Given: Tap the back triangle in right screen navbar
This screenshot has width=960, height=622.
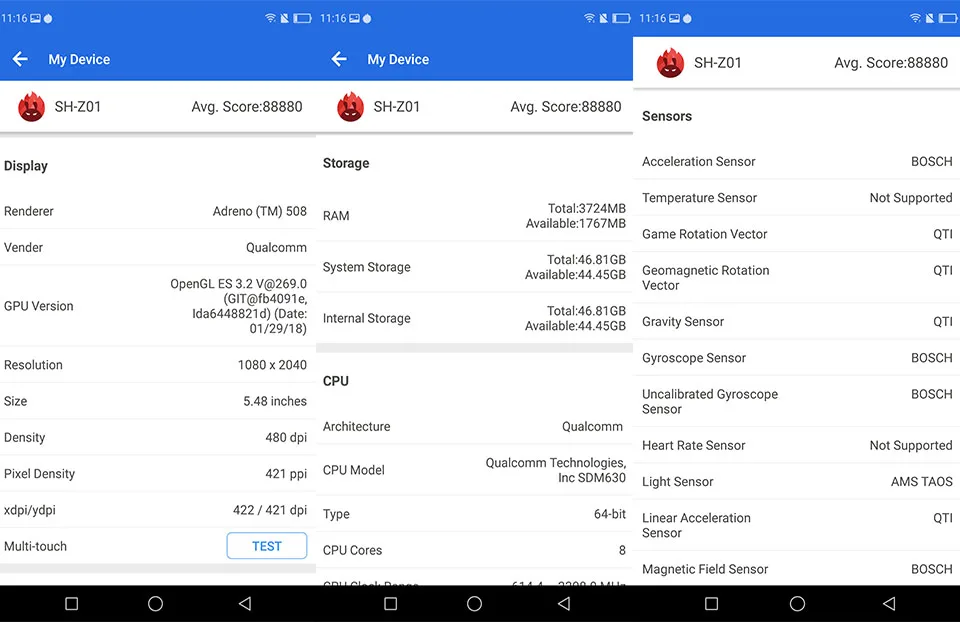Looking at the screenshot, I should tap(889, 604).
